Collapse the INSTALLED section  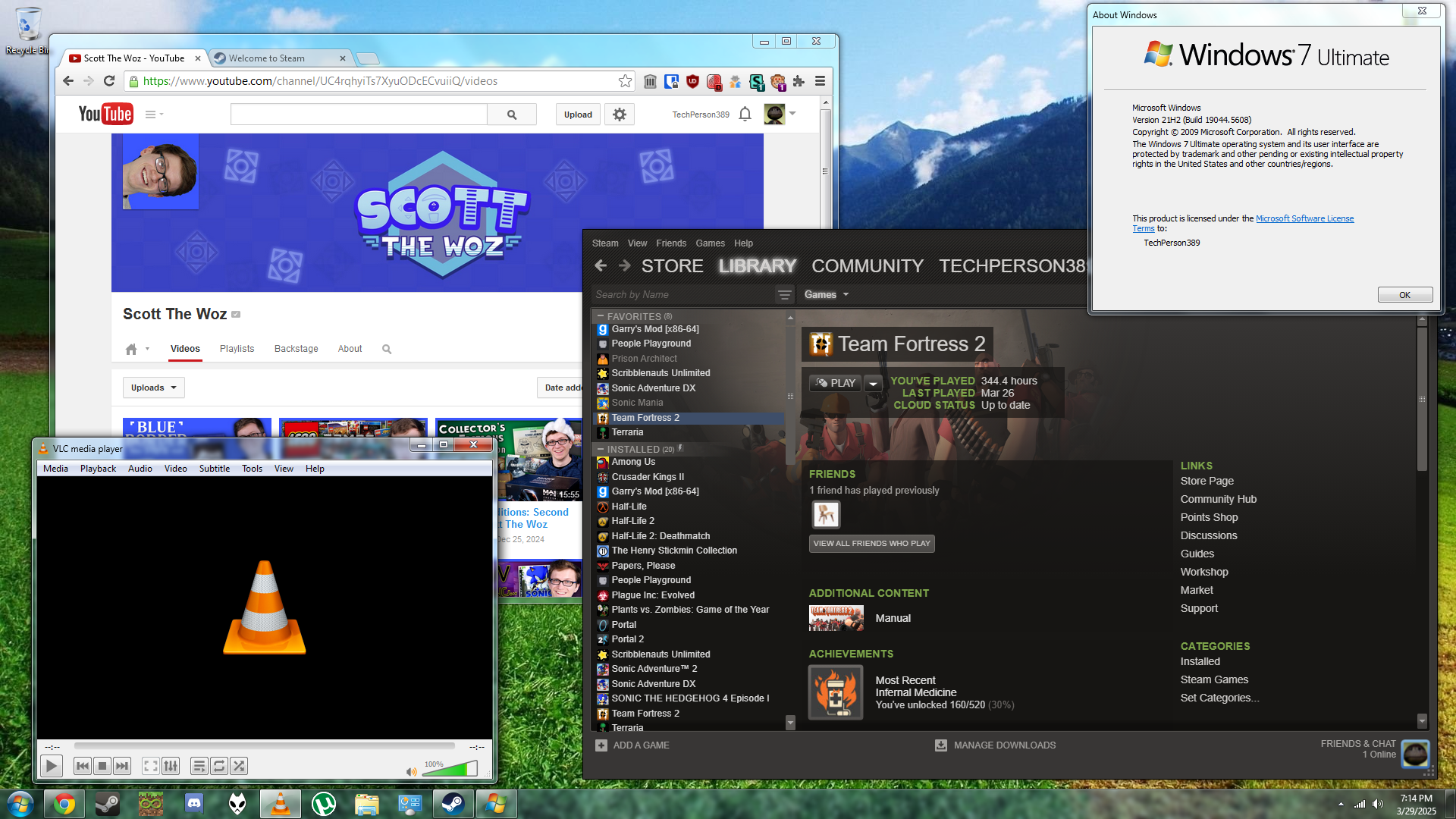600,449
